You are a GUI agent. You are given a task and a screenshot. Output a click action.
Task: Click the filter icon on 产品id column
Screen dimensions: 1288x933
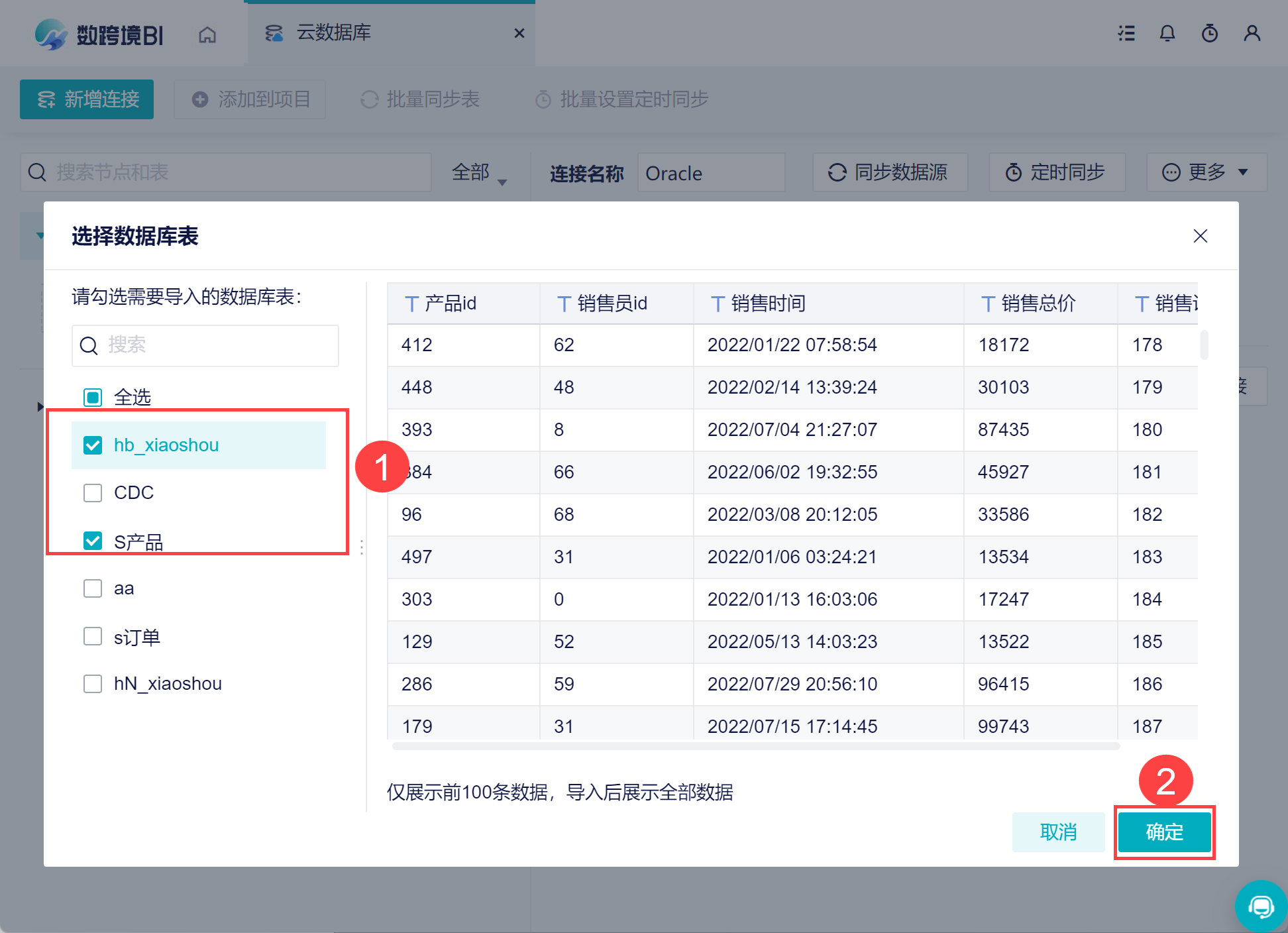[x=411, y=303]
